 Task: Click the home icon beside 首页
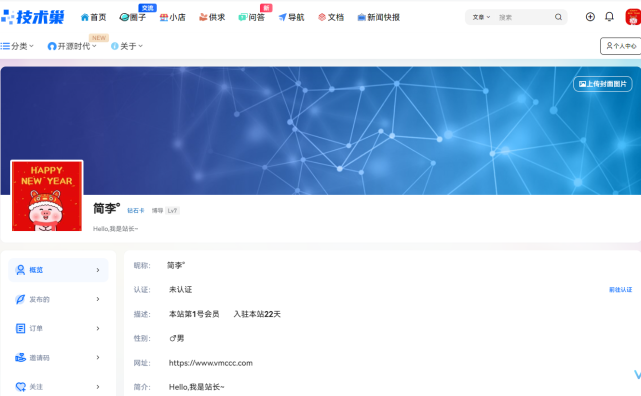(x=85, y=17)
